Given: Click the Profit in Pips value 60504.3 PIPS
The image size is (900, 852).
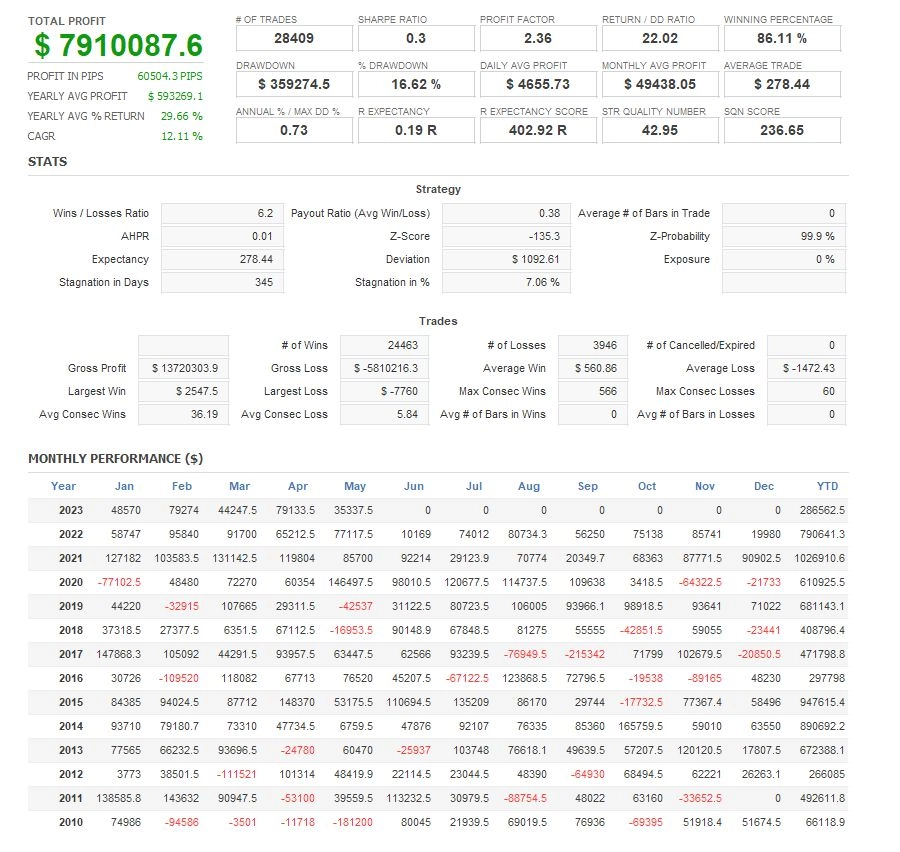Looking at the screenshot, I should click(x=170, y=76).
